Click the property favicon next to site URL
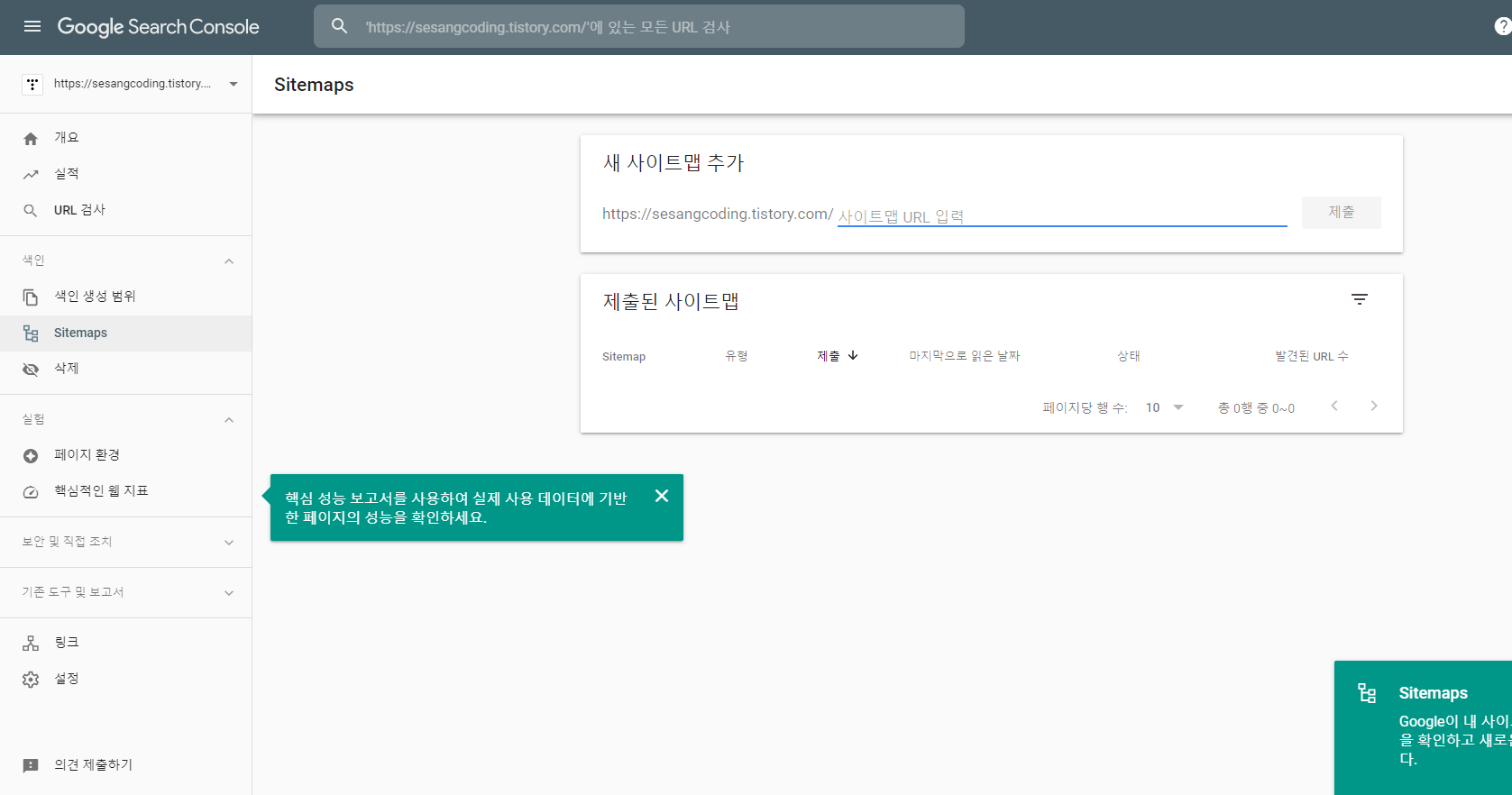 (x=32, y=84)
